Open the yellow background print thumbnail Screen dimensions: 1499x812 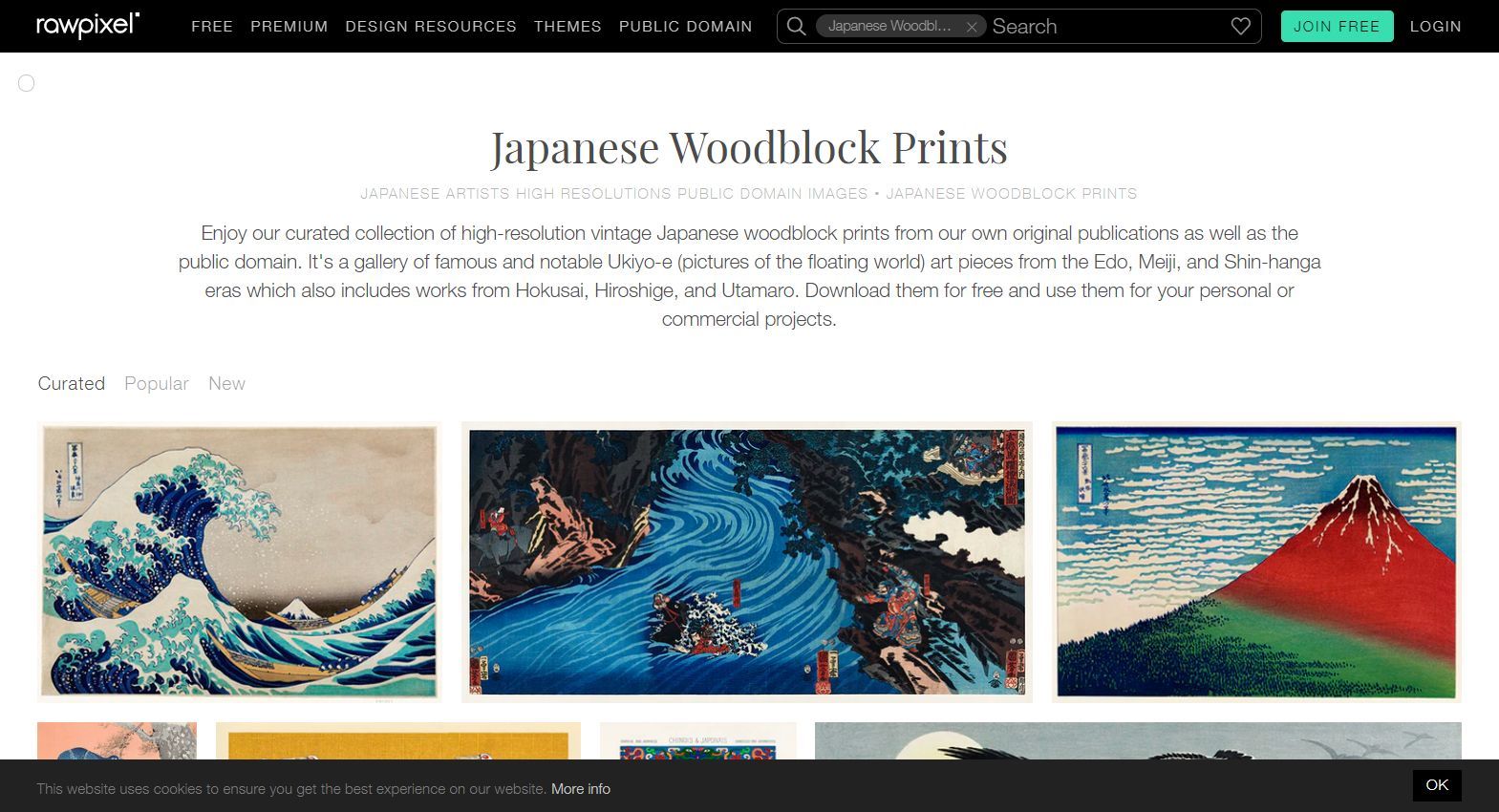[x=398, y=741]
